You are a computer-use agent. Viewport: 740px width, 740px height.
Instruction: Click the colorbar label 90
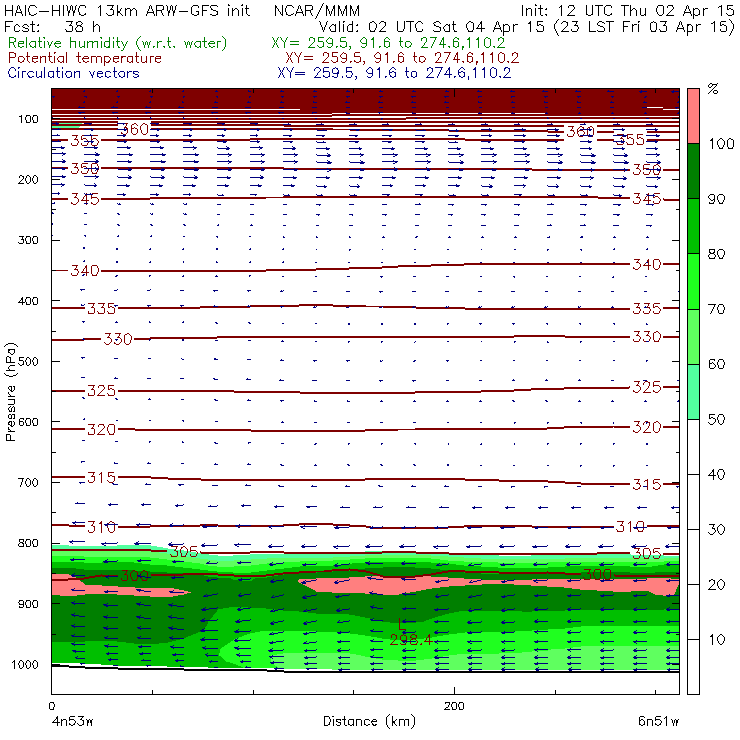click(716, 199)
